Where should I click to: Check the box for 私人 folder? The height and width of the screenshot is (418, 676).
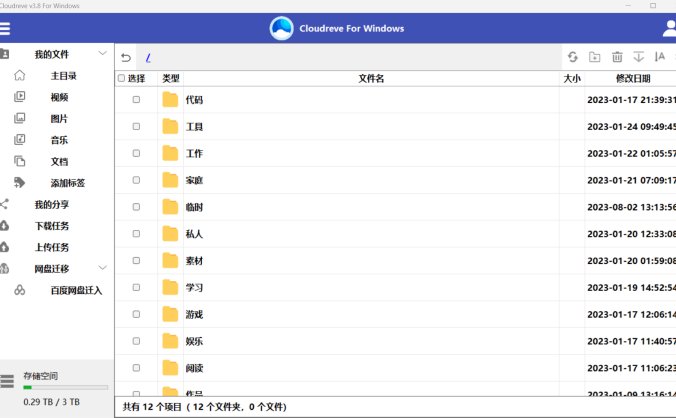[136, 234]
